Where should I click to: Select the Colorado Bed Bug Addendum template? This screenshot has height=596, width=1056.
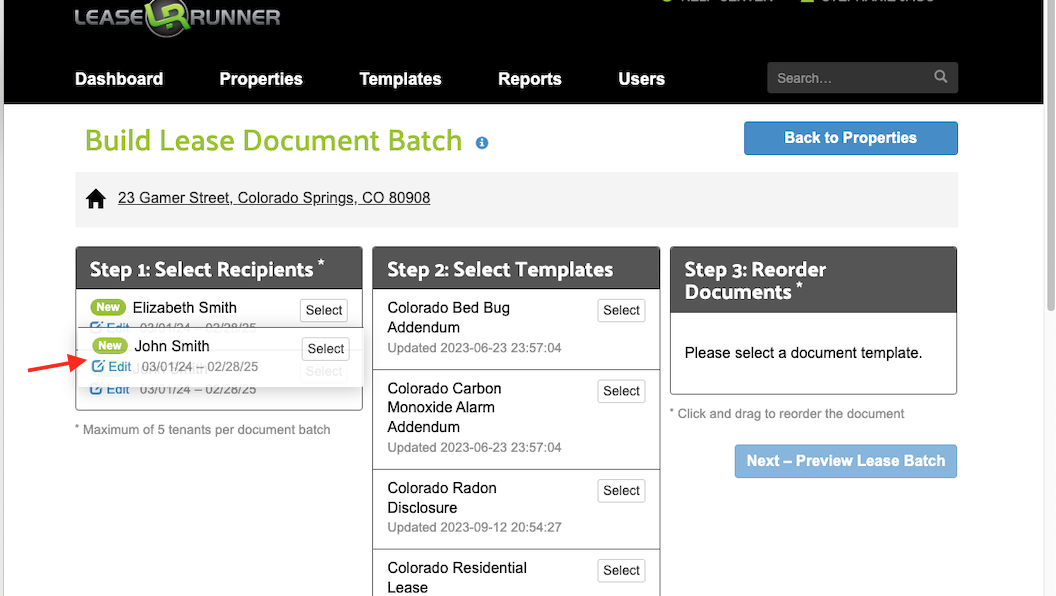click(621, 310)
